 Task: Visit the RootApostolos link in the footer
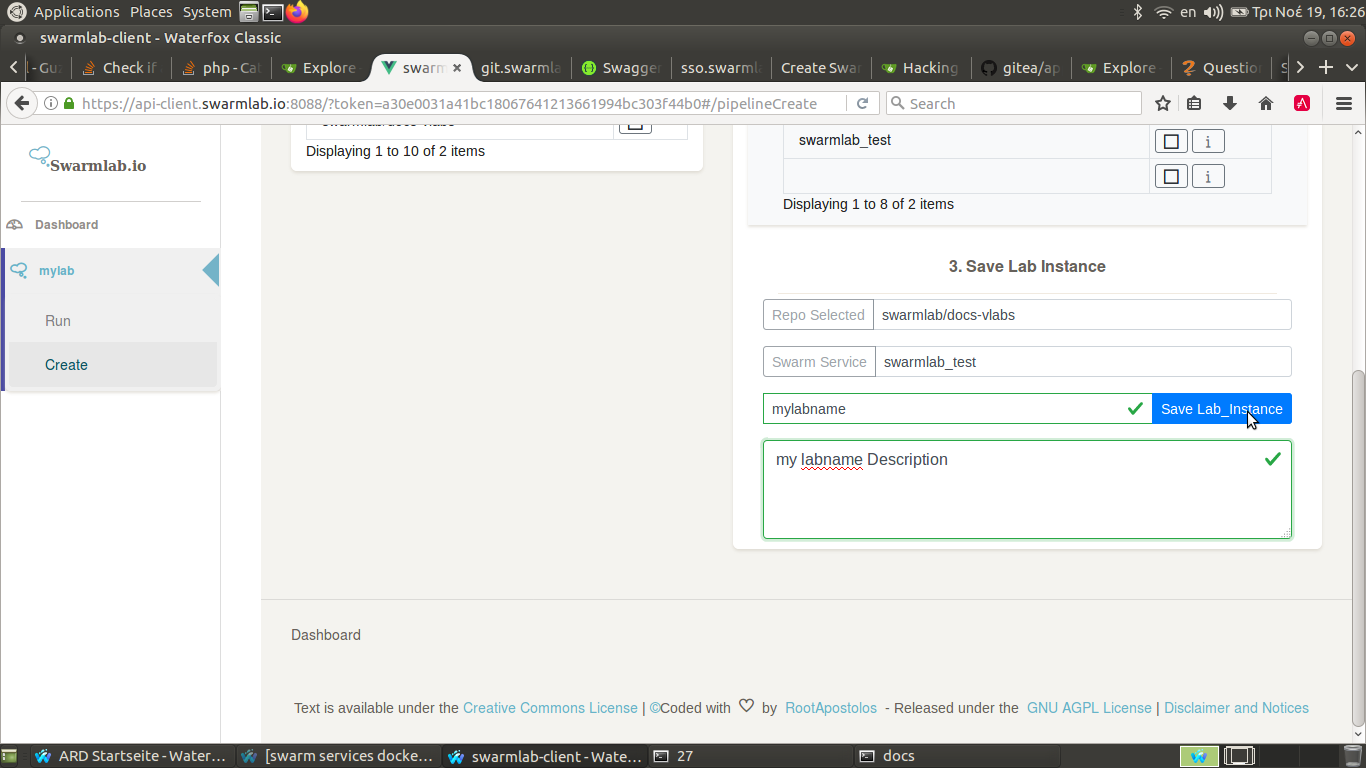831,708
